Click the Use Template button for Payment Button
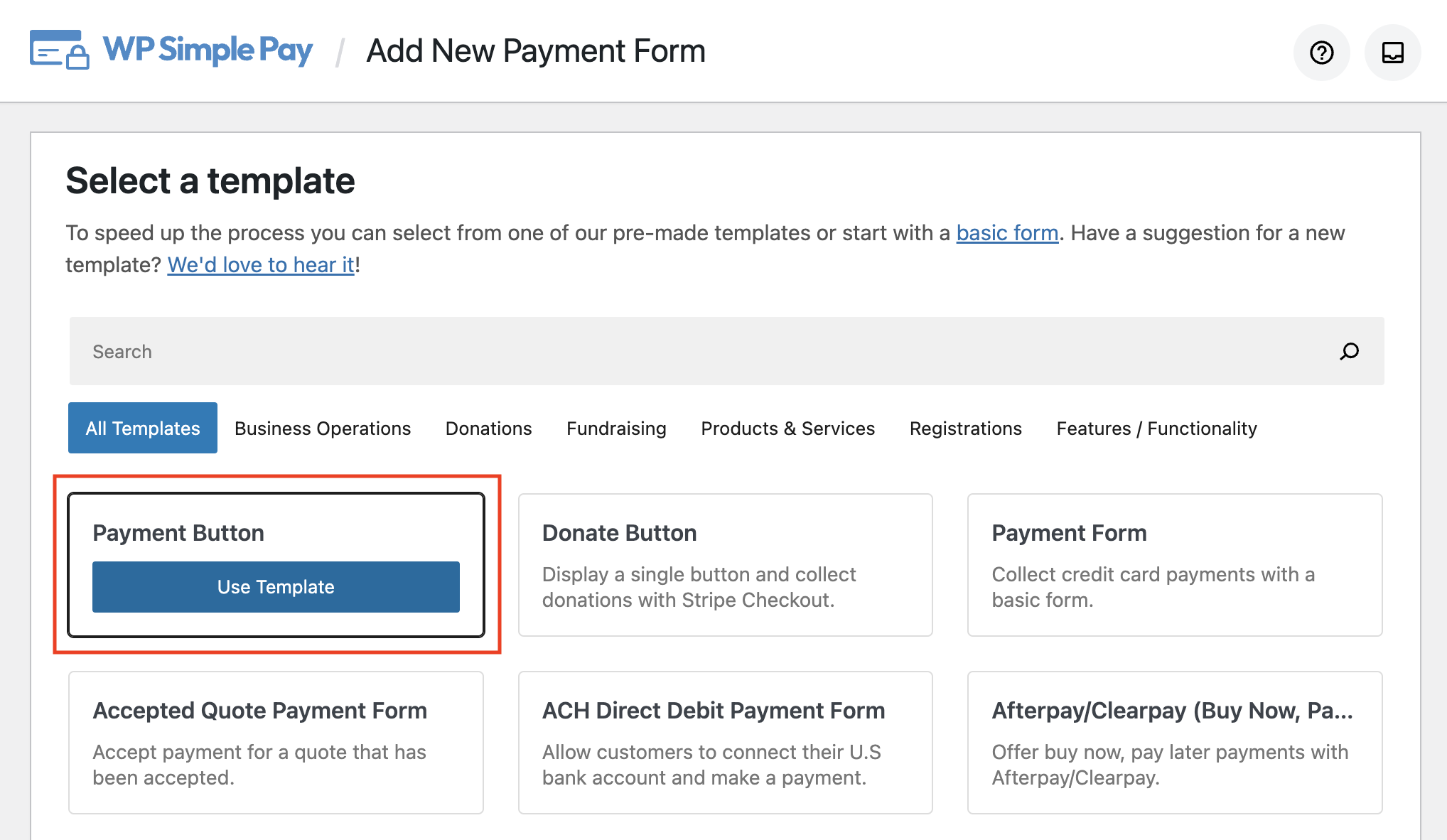Viewport: 1447px width, 840px height. (x=276, y=587)
